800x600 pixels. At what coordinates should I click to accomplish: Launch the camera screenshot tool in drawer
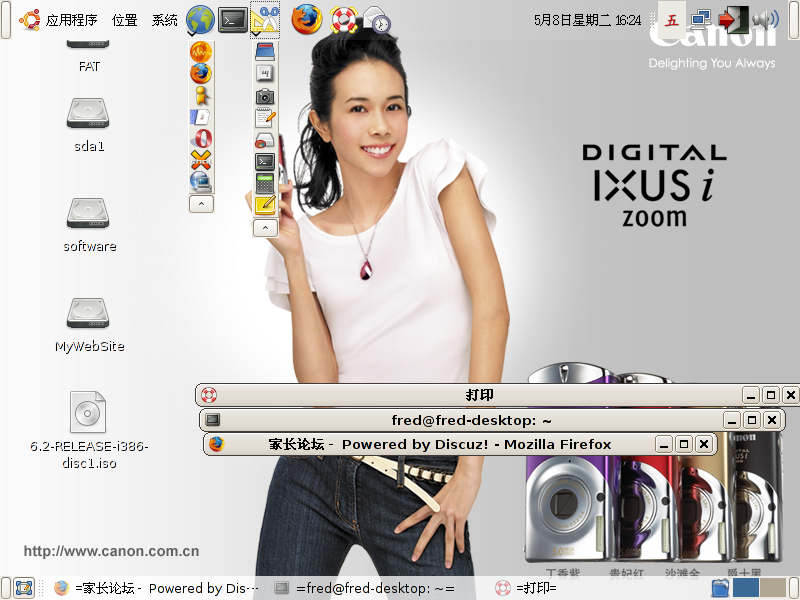click(x=265, y=96)
